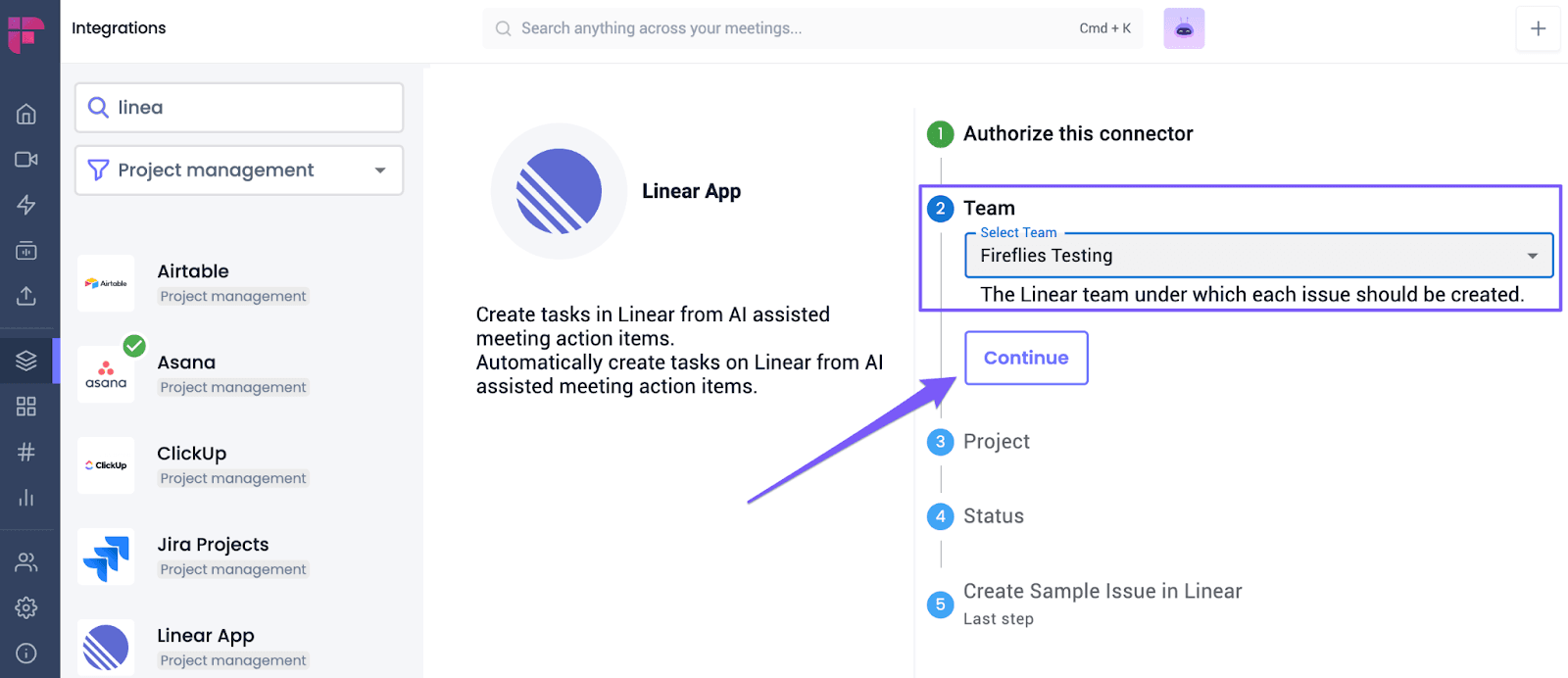Go to the Status step
Viewport: 1568px width, 678px height.
click(x=994, y=516)
